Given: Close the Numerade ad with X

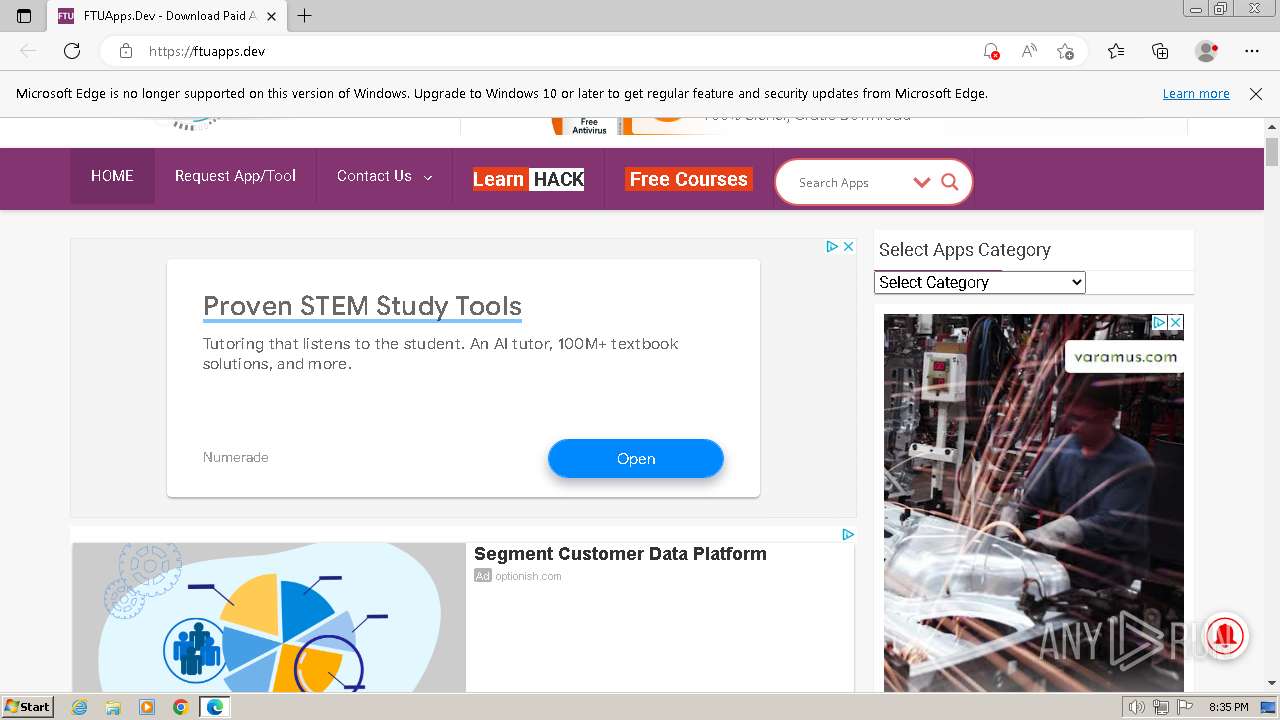Looking at the screenshot, I should (848, 246).
